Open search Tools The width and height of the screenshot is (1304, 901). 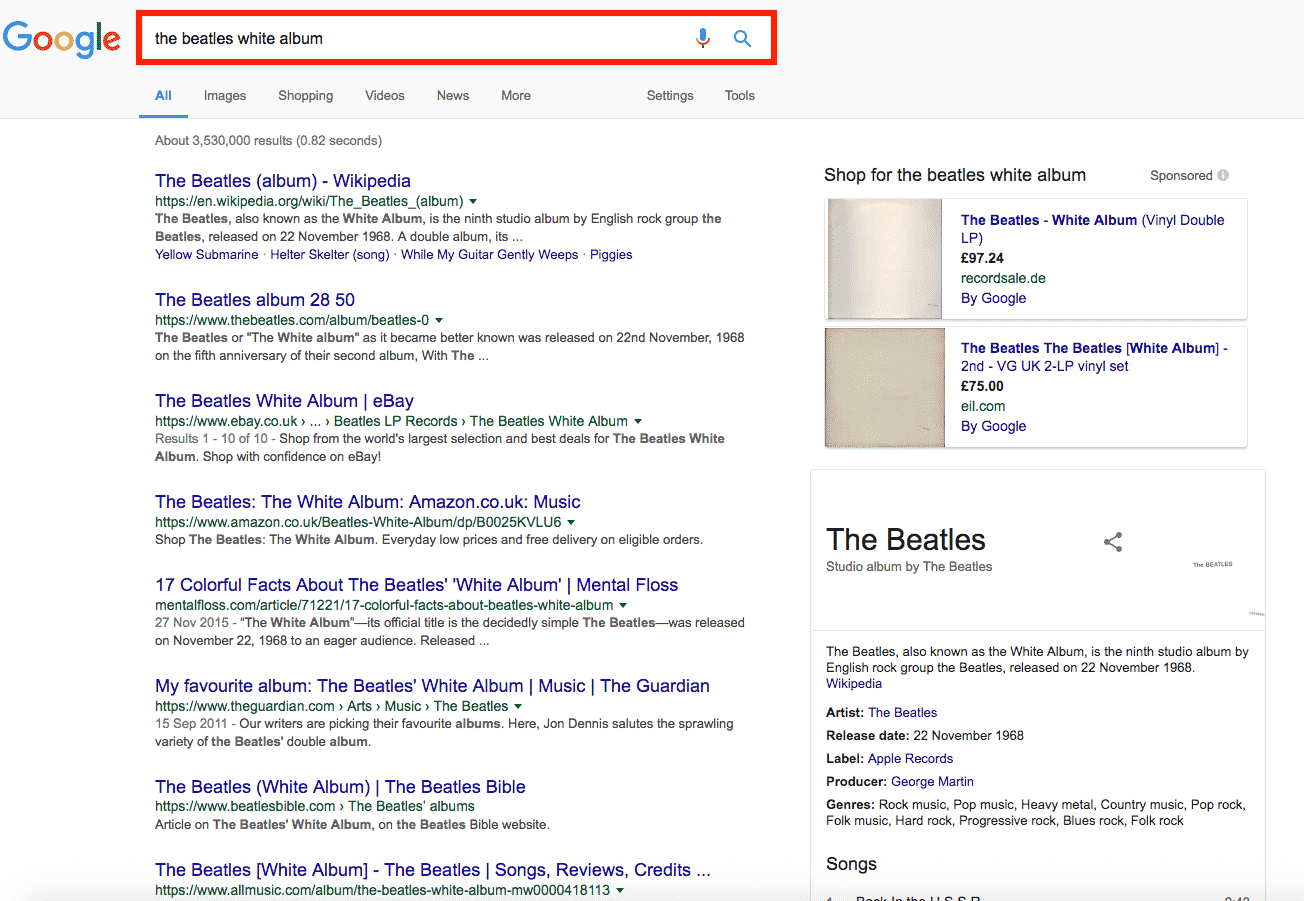(740, 96)
